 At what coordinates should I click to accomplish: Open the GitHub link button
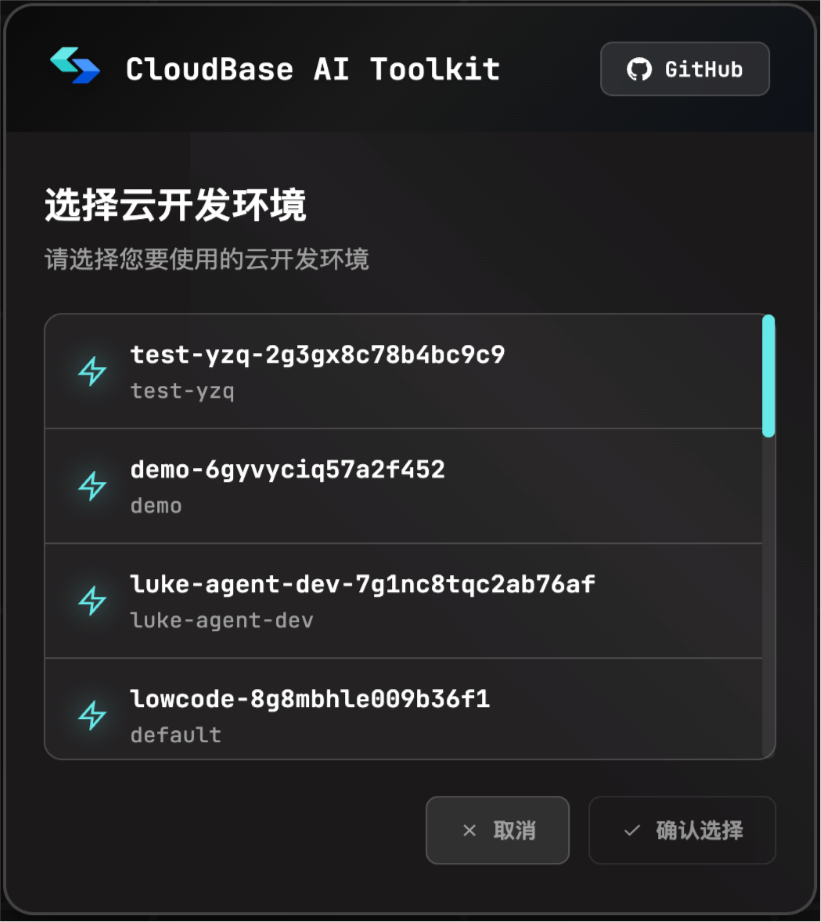click(685, 69)
